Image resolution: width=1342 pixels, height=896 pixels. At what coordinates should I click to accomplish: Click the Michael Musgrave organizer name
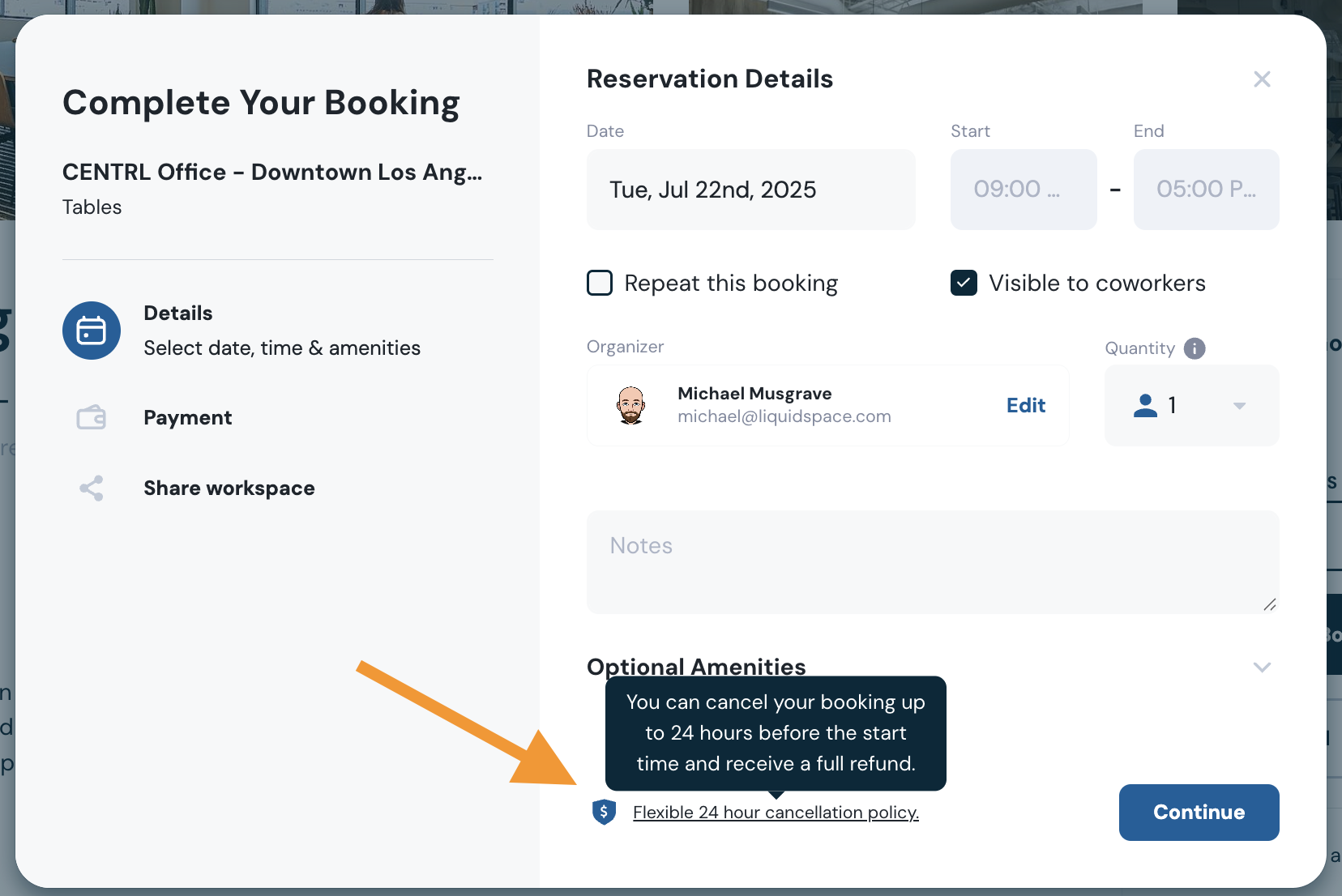click(754, 393)
